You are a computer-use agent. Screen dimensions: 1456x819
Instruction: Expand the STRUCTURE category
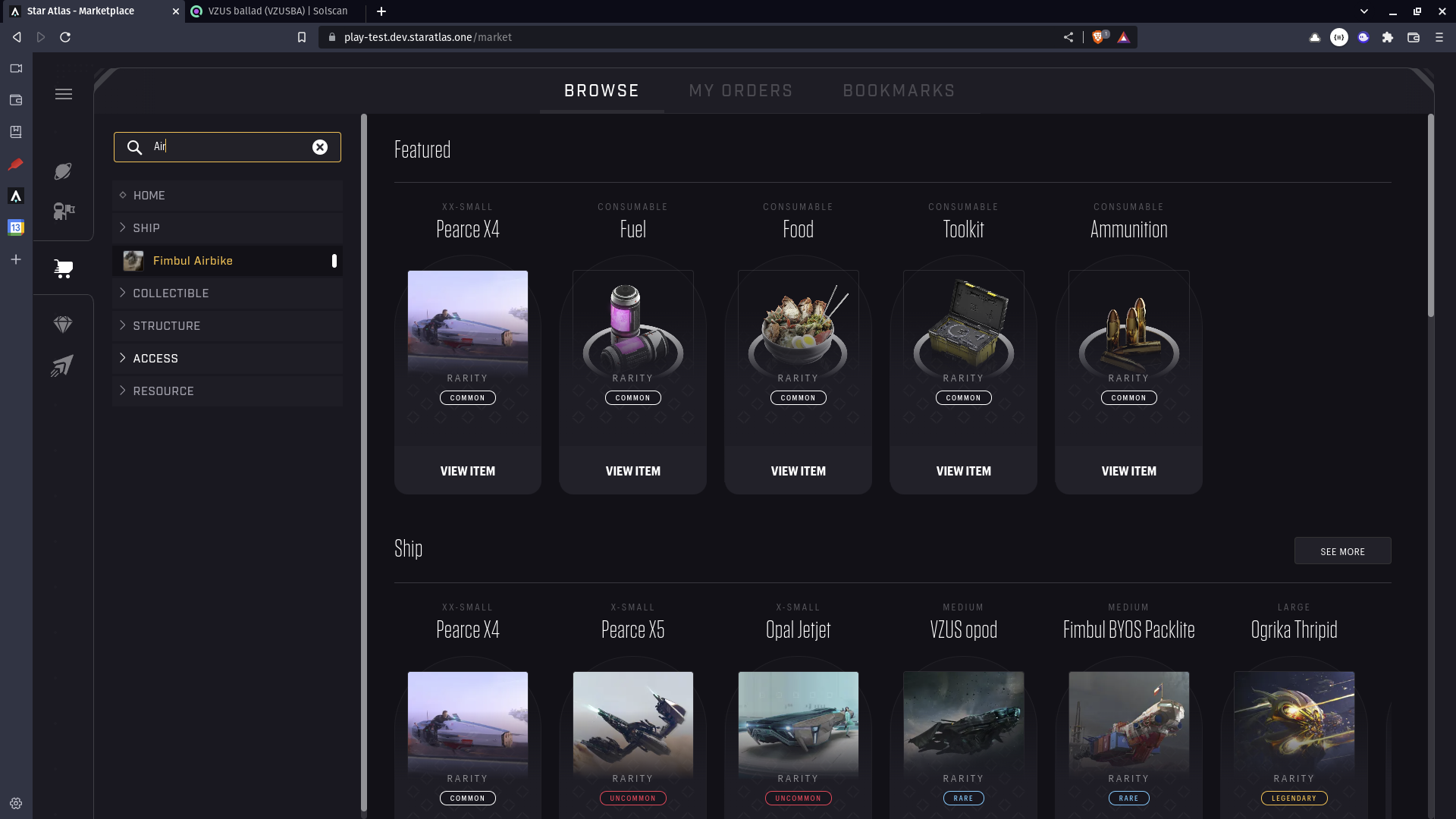pos(227,326)
